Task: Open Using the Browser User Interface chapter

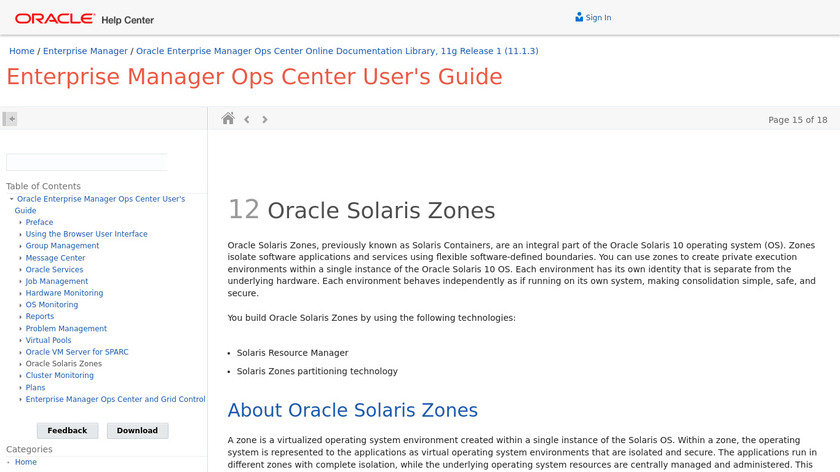Action: (x=86, y=234)
